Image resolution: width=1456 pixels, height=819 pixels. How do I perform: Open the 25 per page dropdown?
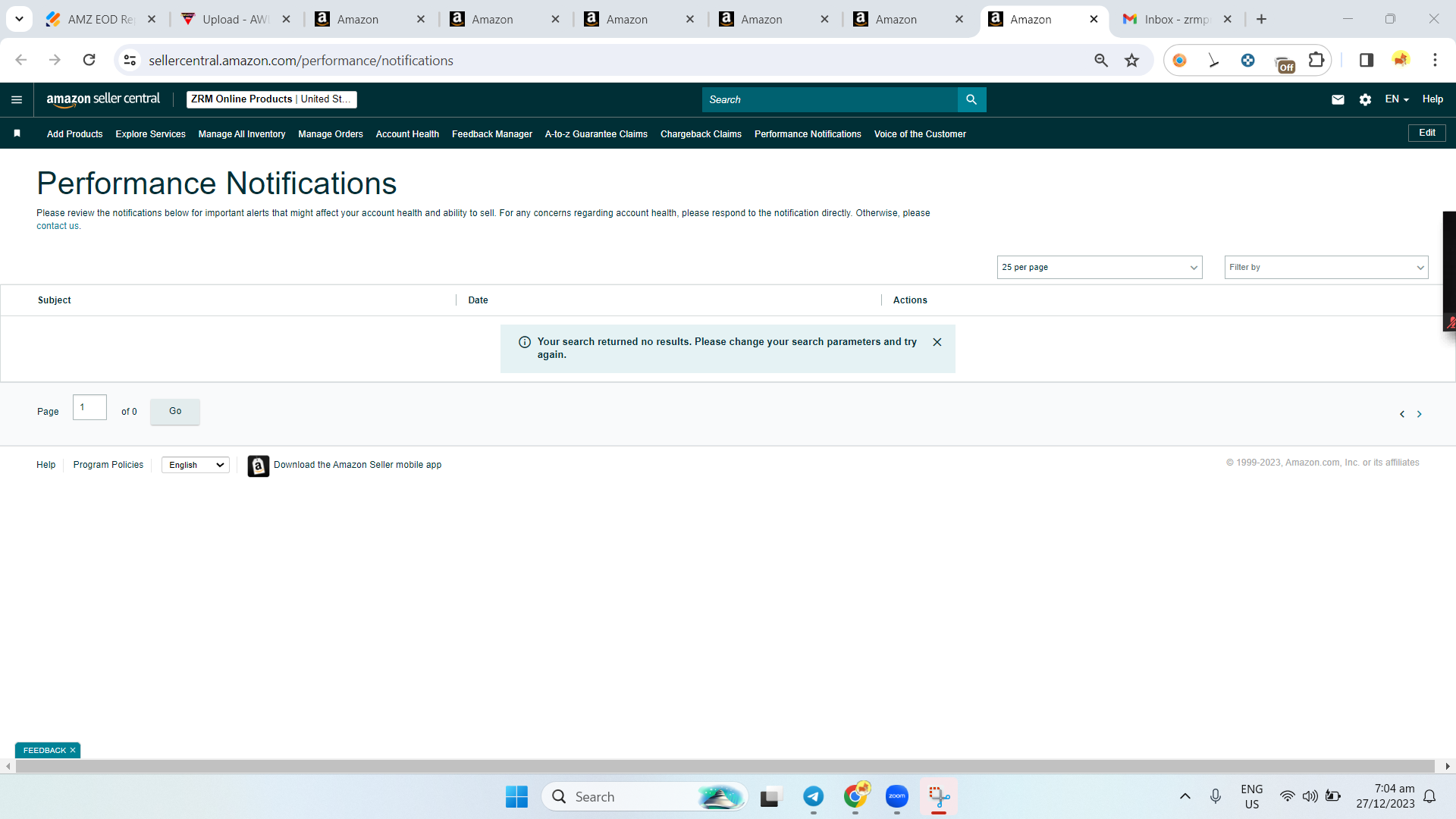point(1100,267)
